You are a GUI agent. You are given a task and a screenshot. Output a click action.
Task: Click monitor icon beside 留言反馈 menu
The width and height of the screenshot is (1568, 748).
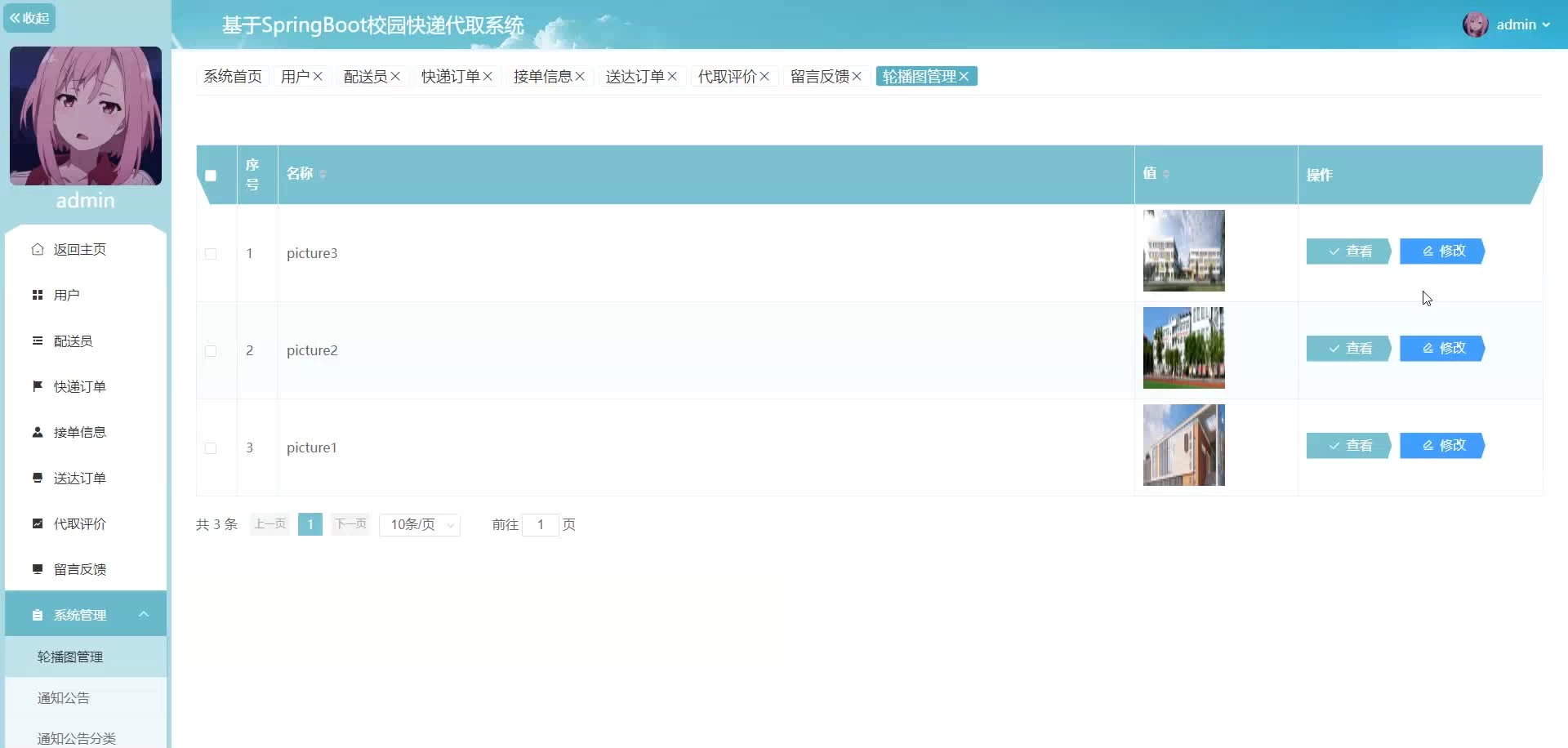[38, 569]
